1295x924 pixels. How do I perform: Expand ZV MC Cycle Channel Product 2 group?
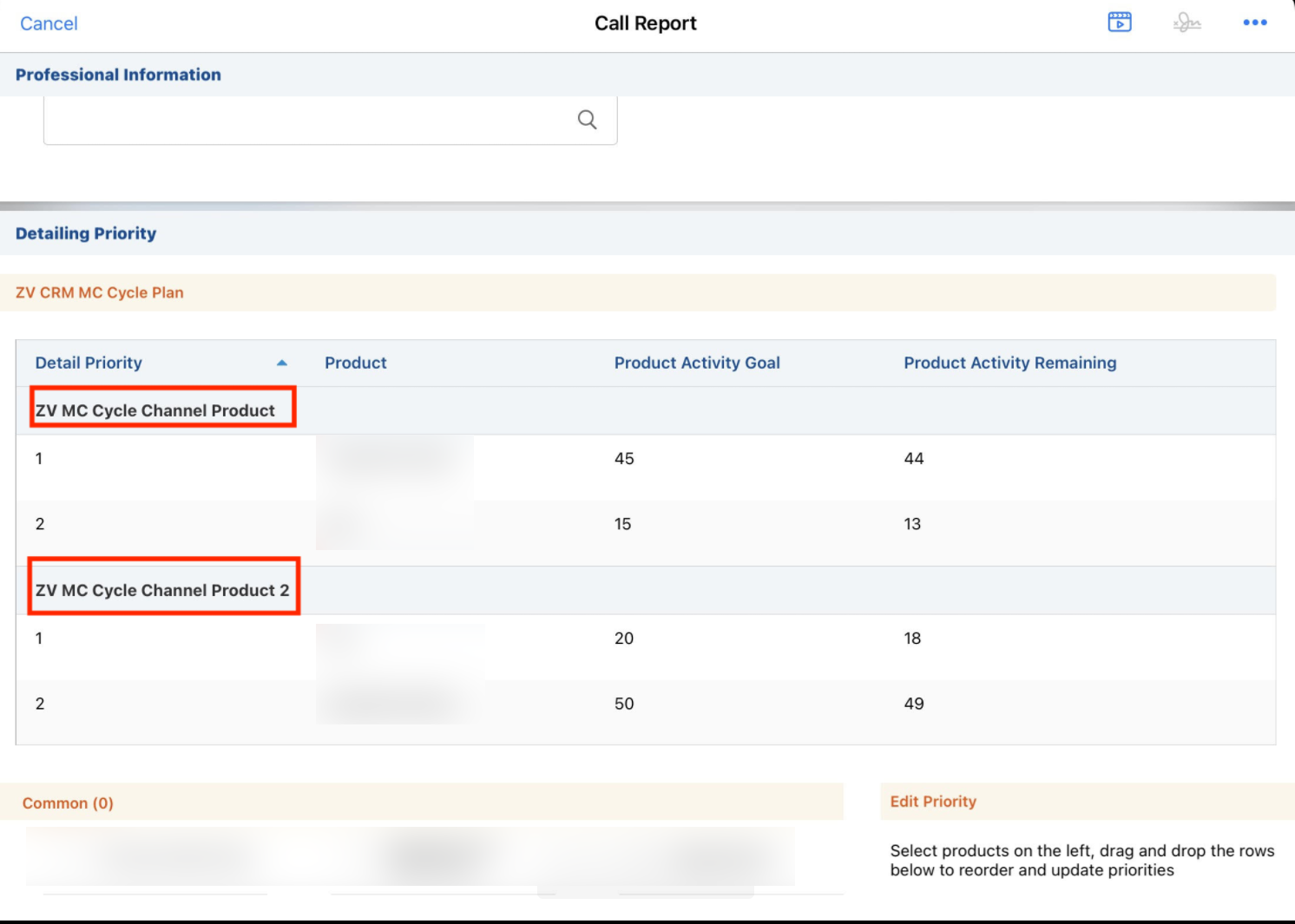point(162,590)
